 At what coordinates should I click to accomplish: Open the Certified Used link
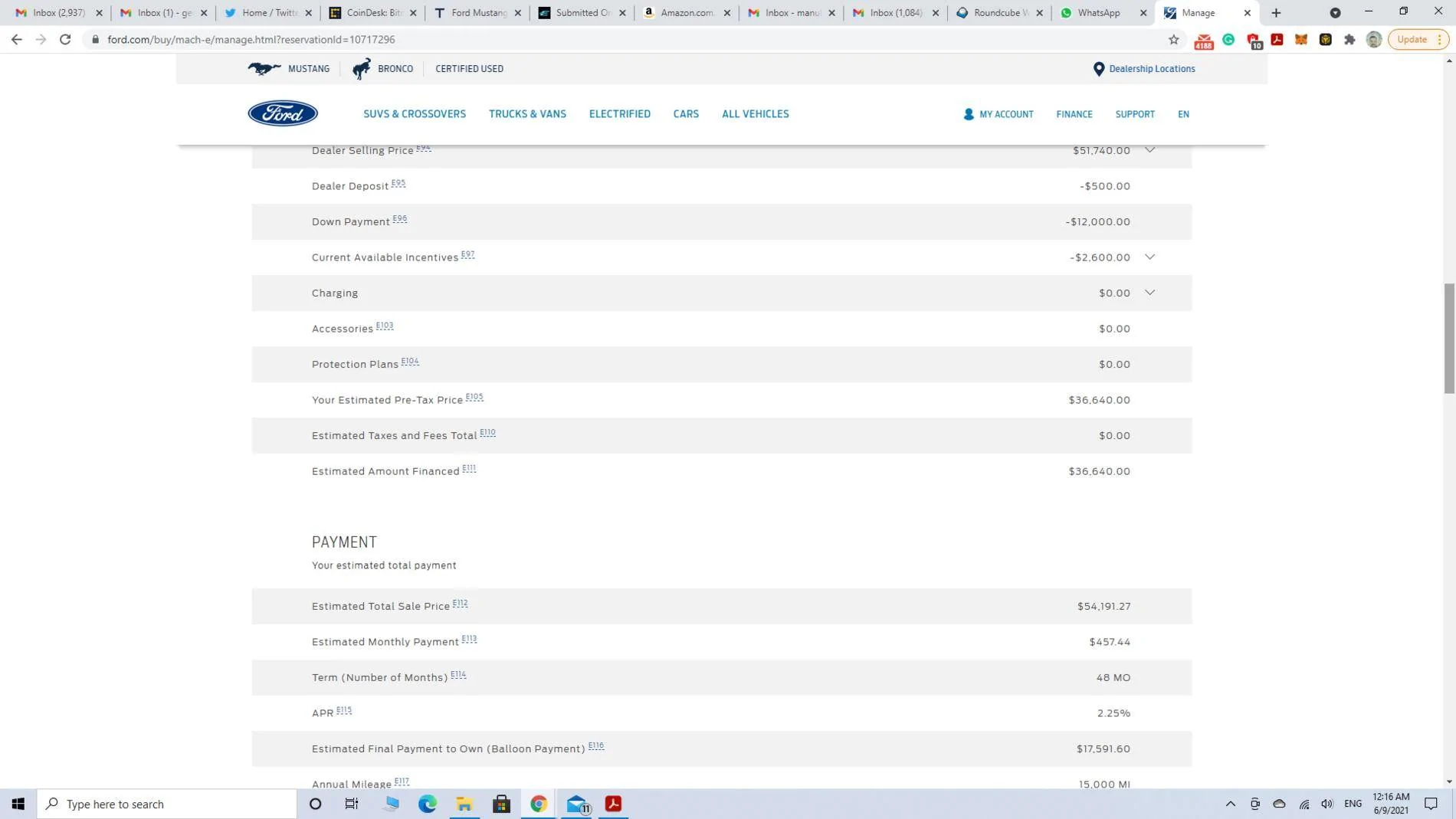tap(469, 68)
